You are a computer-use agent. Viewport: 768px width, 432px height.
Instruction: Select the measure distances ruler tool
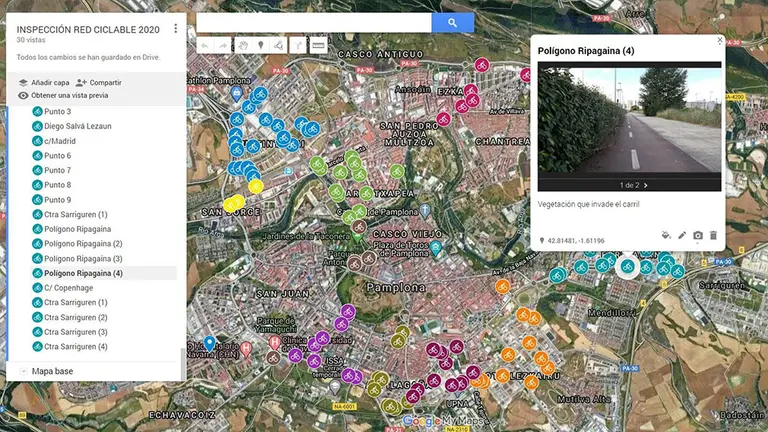(318, 46)
